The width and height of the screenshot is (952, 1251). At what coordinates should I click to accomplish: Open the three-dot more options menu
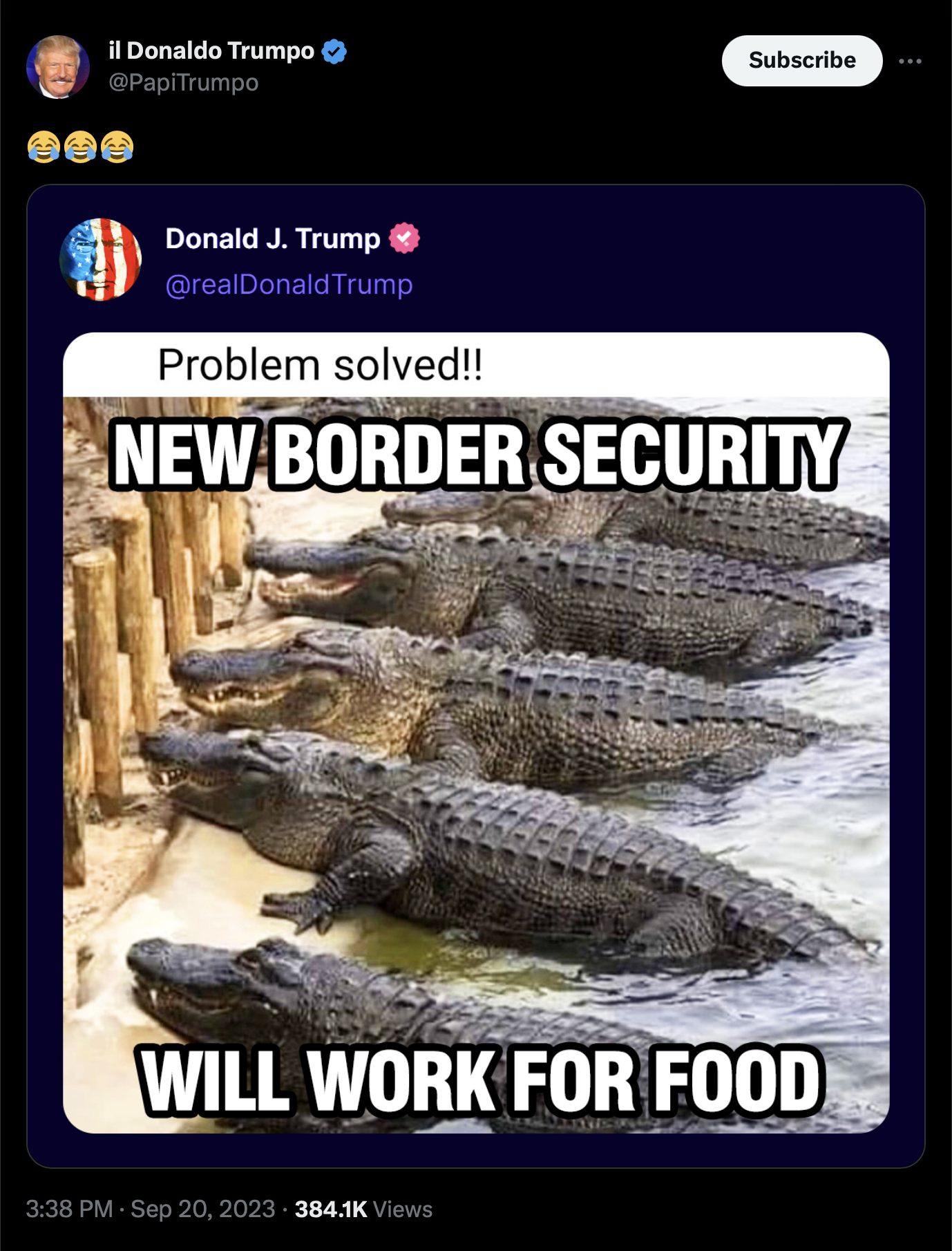(910, 61)
